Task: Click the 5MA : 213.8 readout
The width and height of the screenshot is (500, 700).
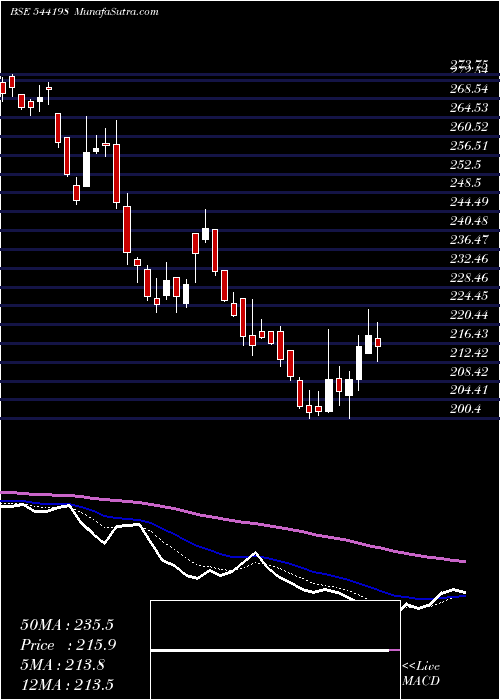Action: [x=62, y=665]
